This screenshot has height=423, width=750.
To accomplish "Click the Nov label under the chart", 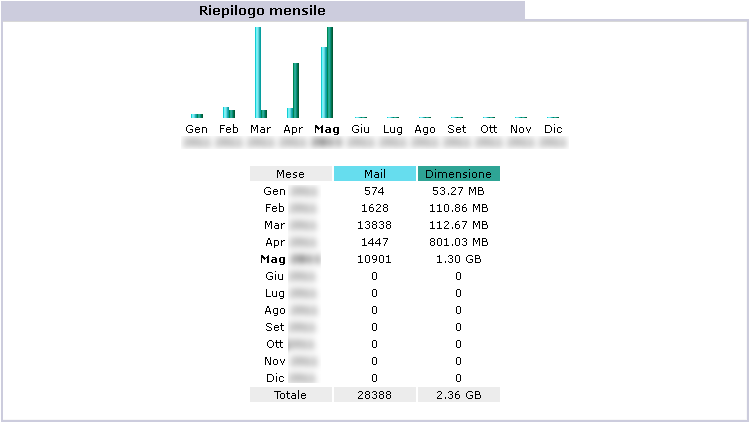I will pyautogui.click(x=521, y=129).
